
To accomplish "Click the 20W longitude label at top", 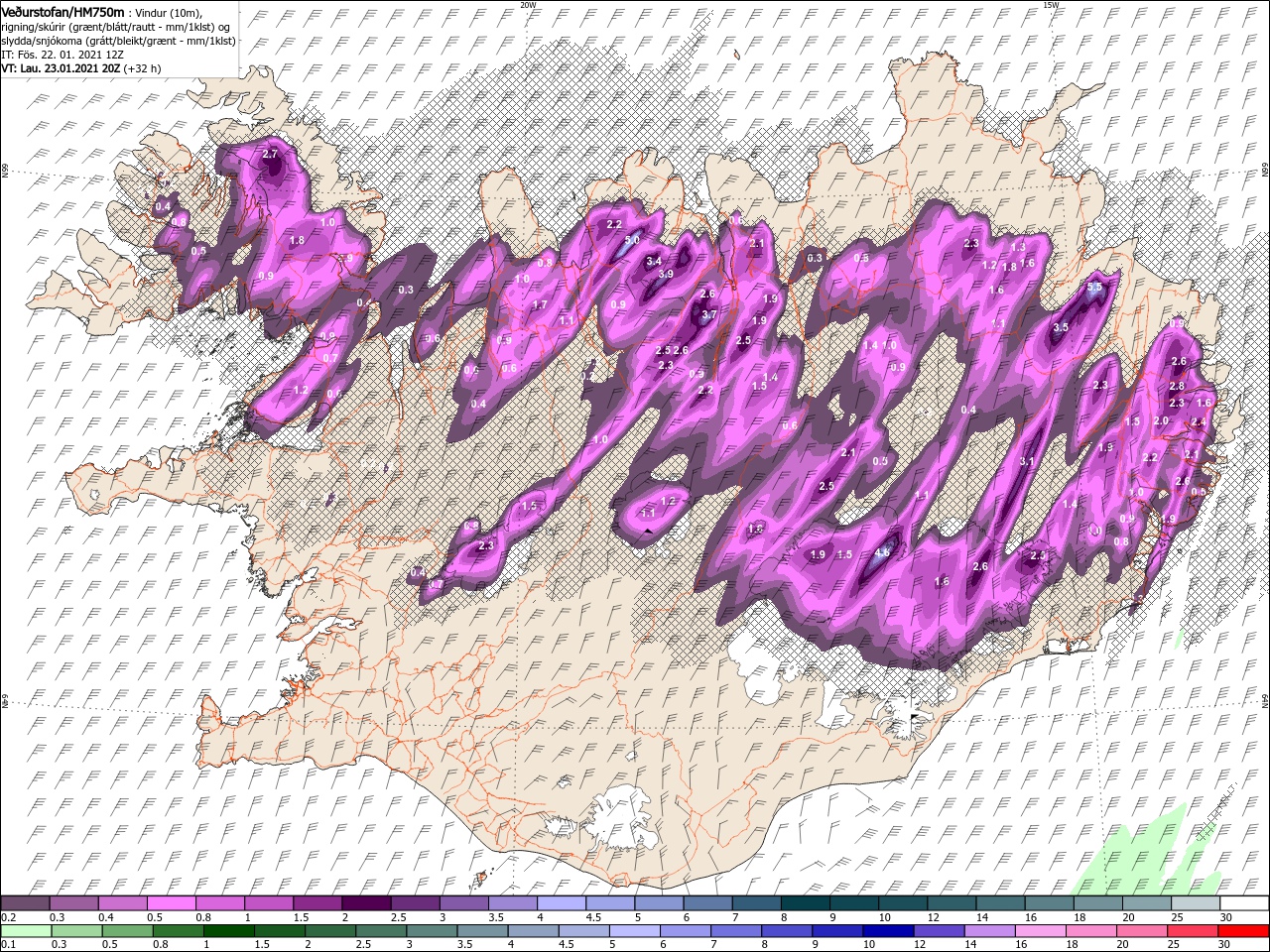I will pos(528,5).
